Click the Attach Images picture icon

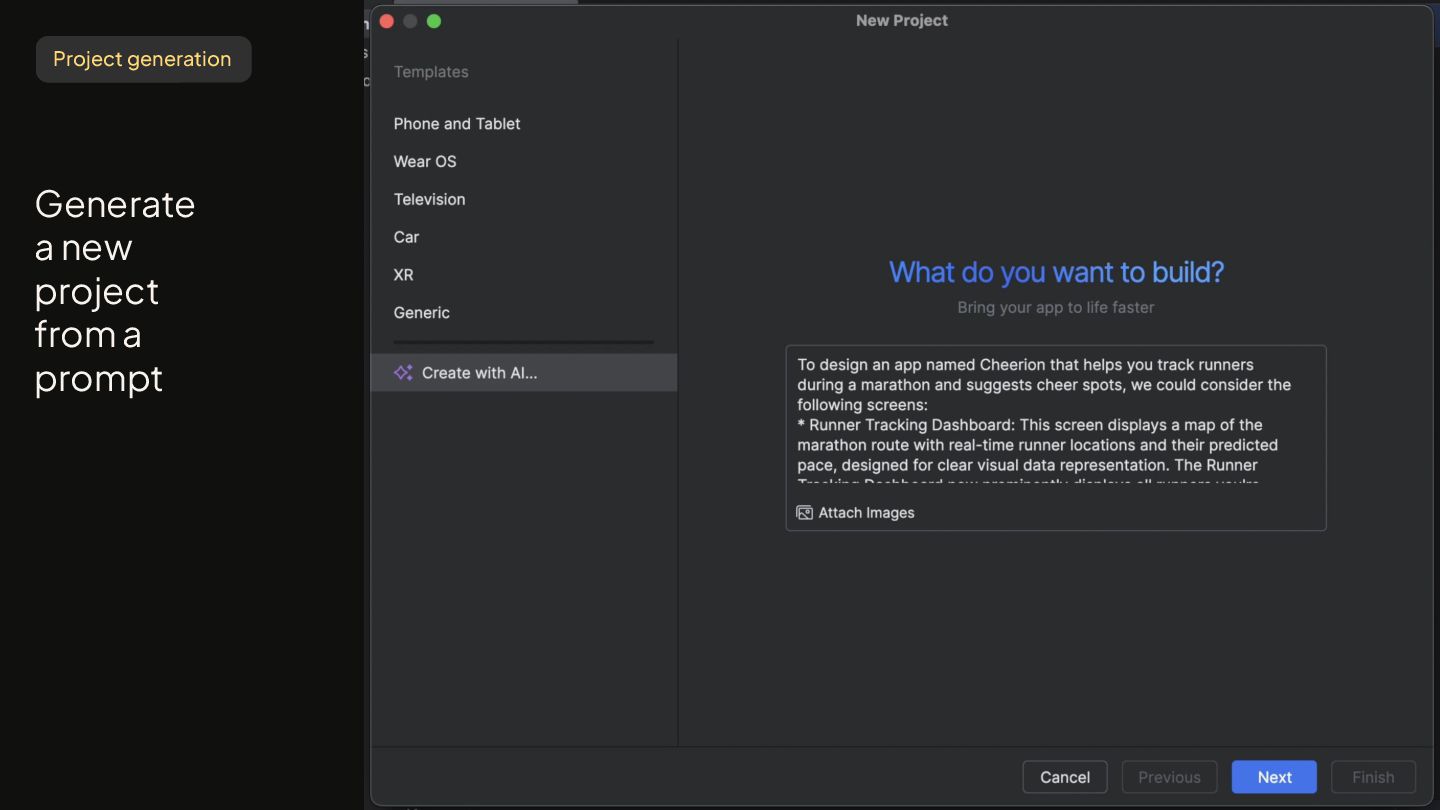[x=805, y=513]
